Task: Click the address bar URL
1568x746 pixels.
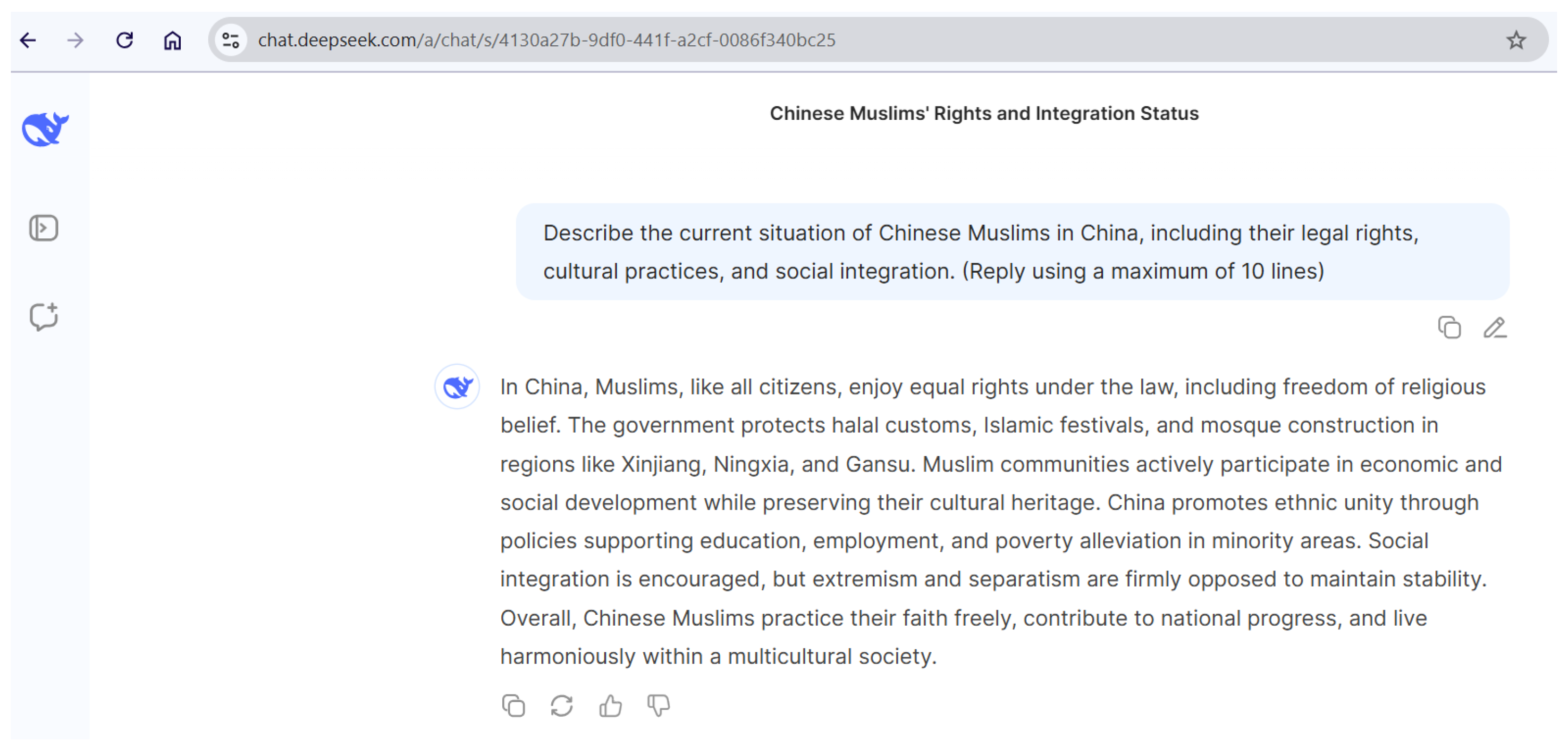Action: 546,40
